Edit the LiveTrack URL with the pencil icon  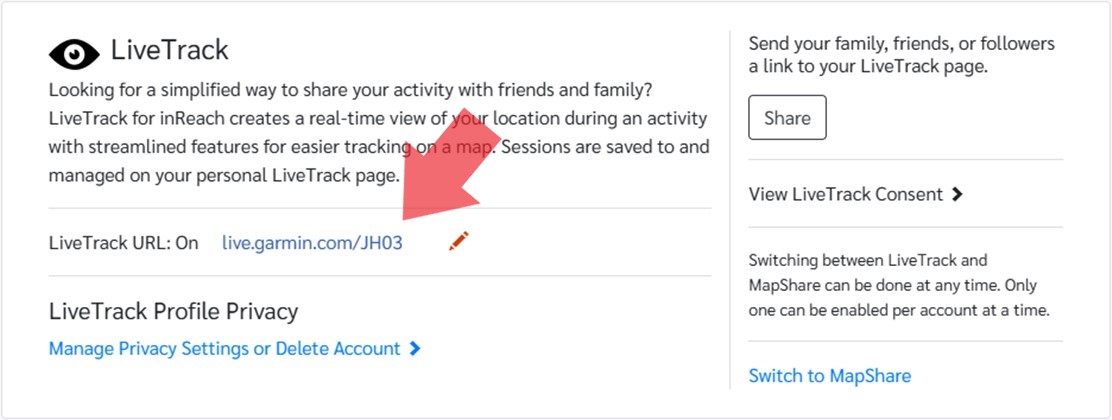[459, 241]
